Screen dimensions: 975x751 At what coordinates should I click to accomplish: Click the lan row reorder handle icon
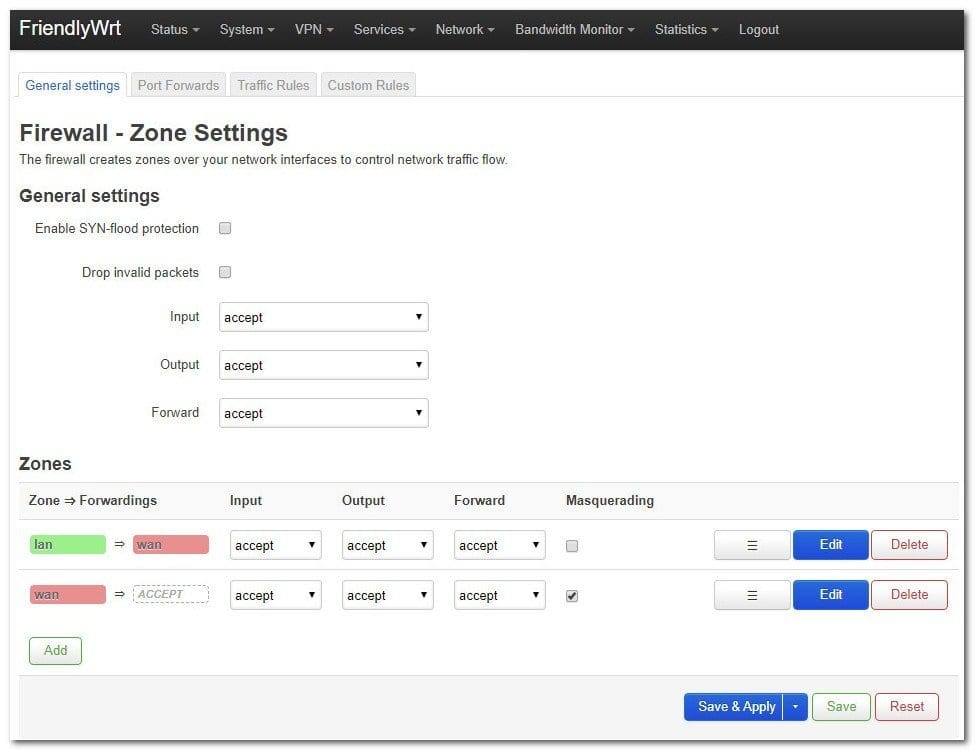[752, 545]
